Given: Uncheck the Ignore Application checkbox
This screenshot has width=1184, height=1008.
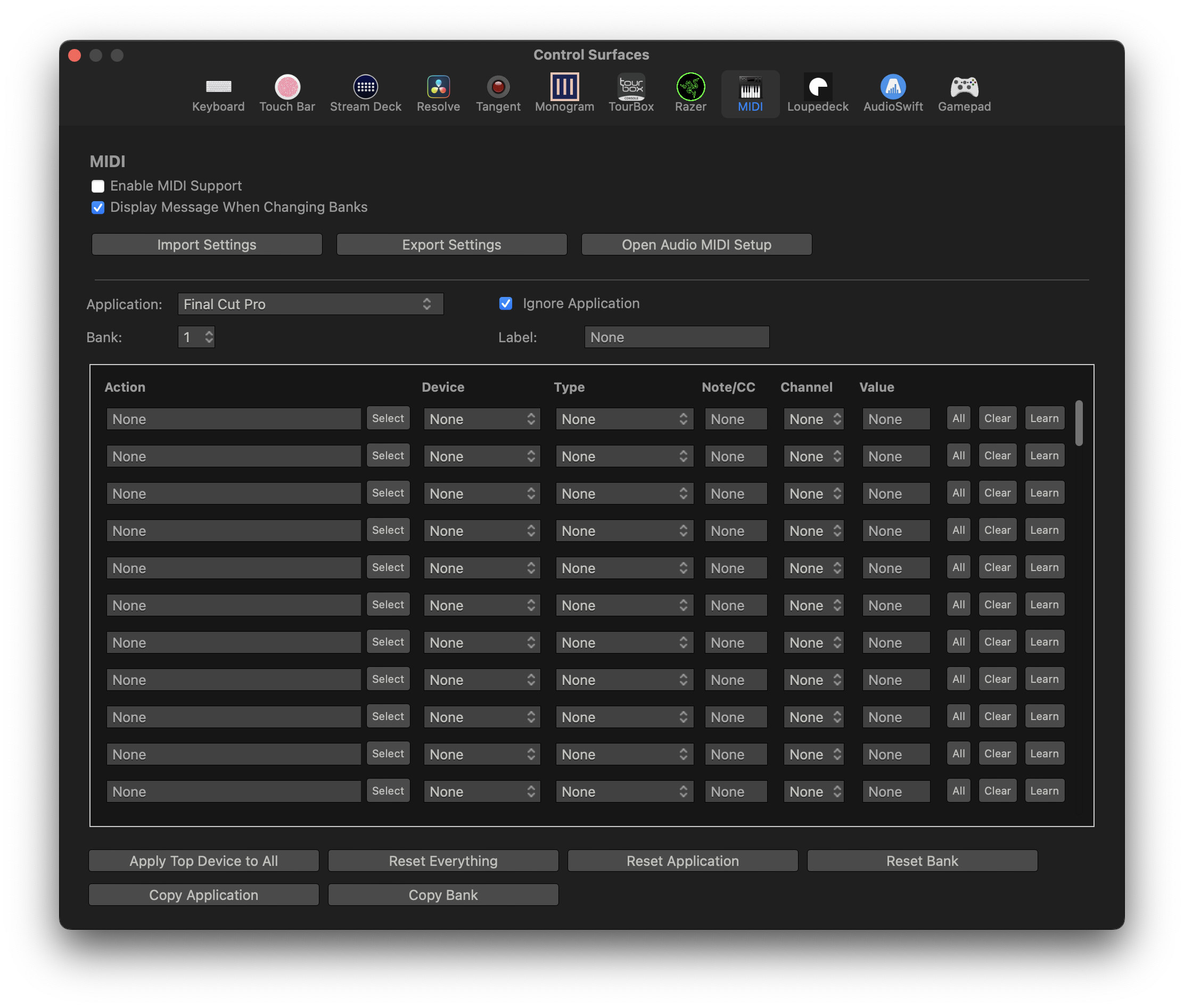Looking at the screenshot, I should [505, 303].
